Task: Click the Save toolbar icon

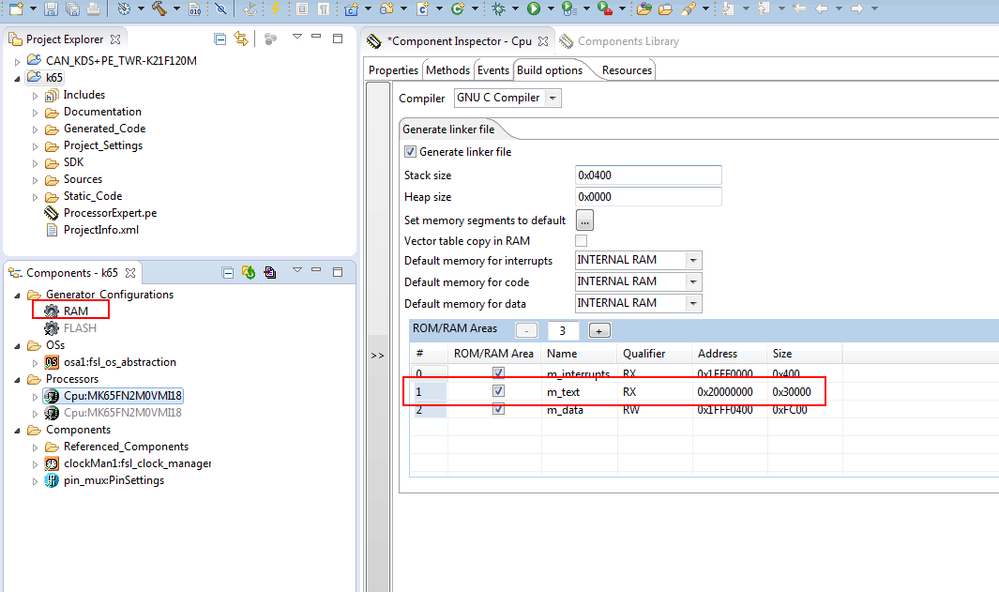Action: [x=51, y=8]
